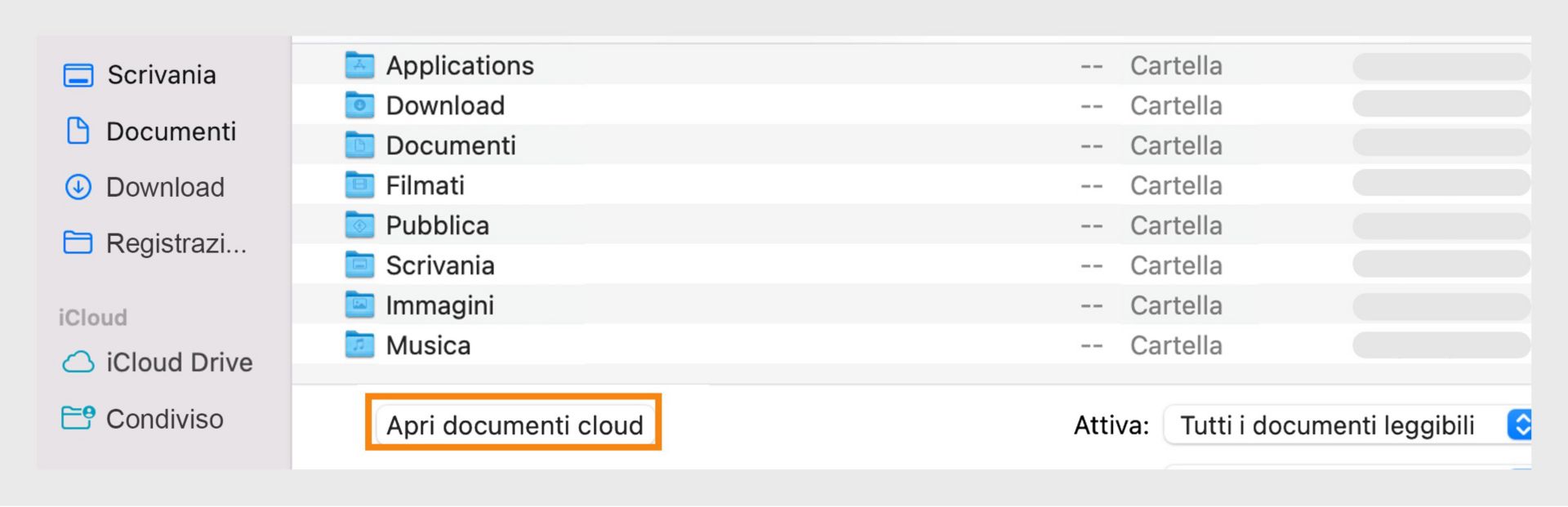
Task: Click the 'Apri documenti cloud' button
Action: click(x=514, y=424)
